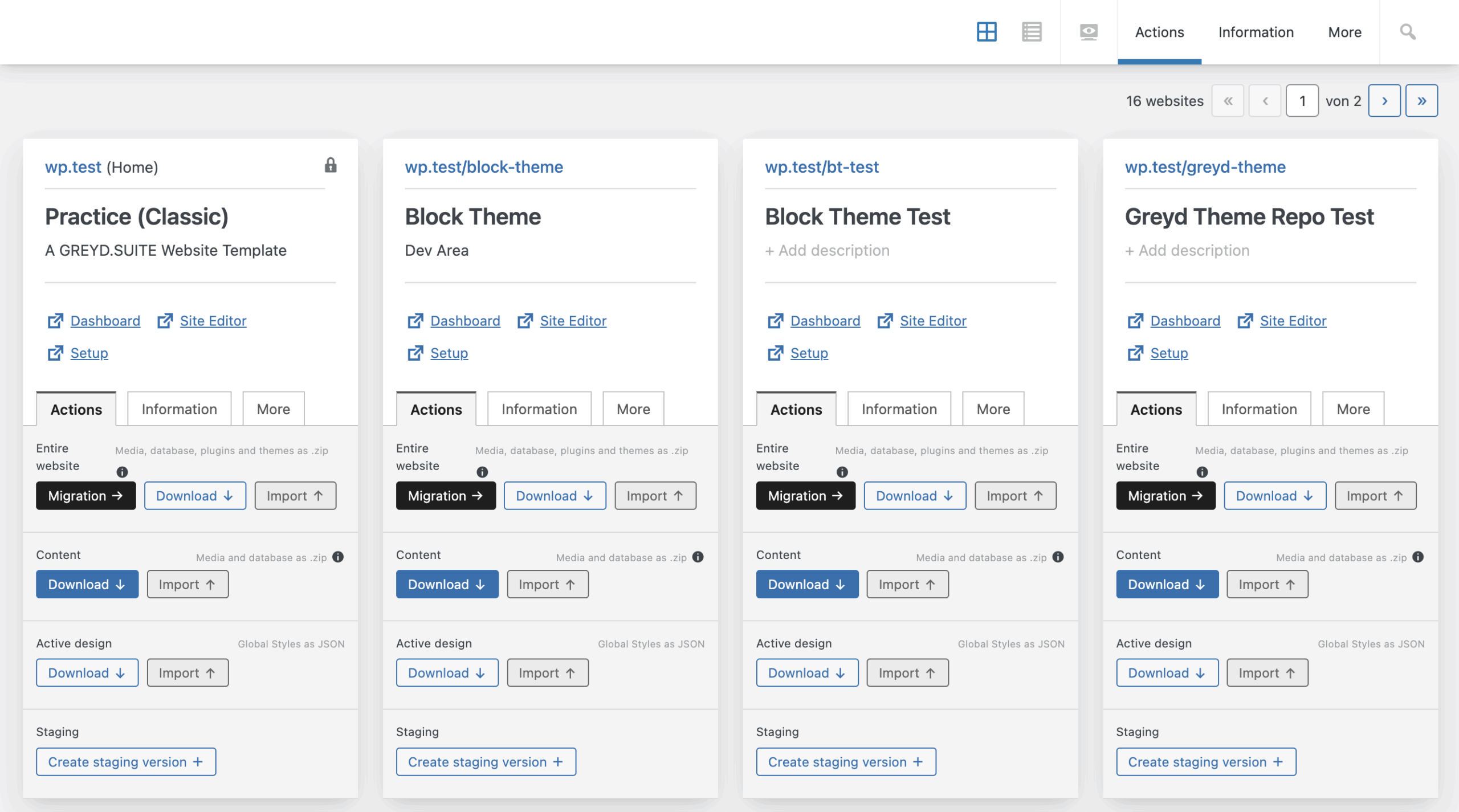Click the page number input field
1459x812 pixels.
pyautogui.click(x=1302, y=101)
